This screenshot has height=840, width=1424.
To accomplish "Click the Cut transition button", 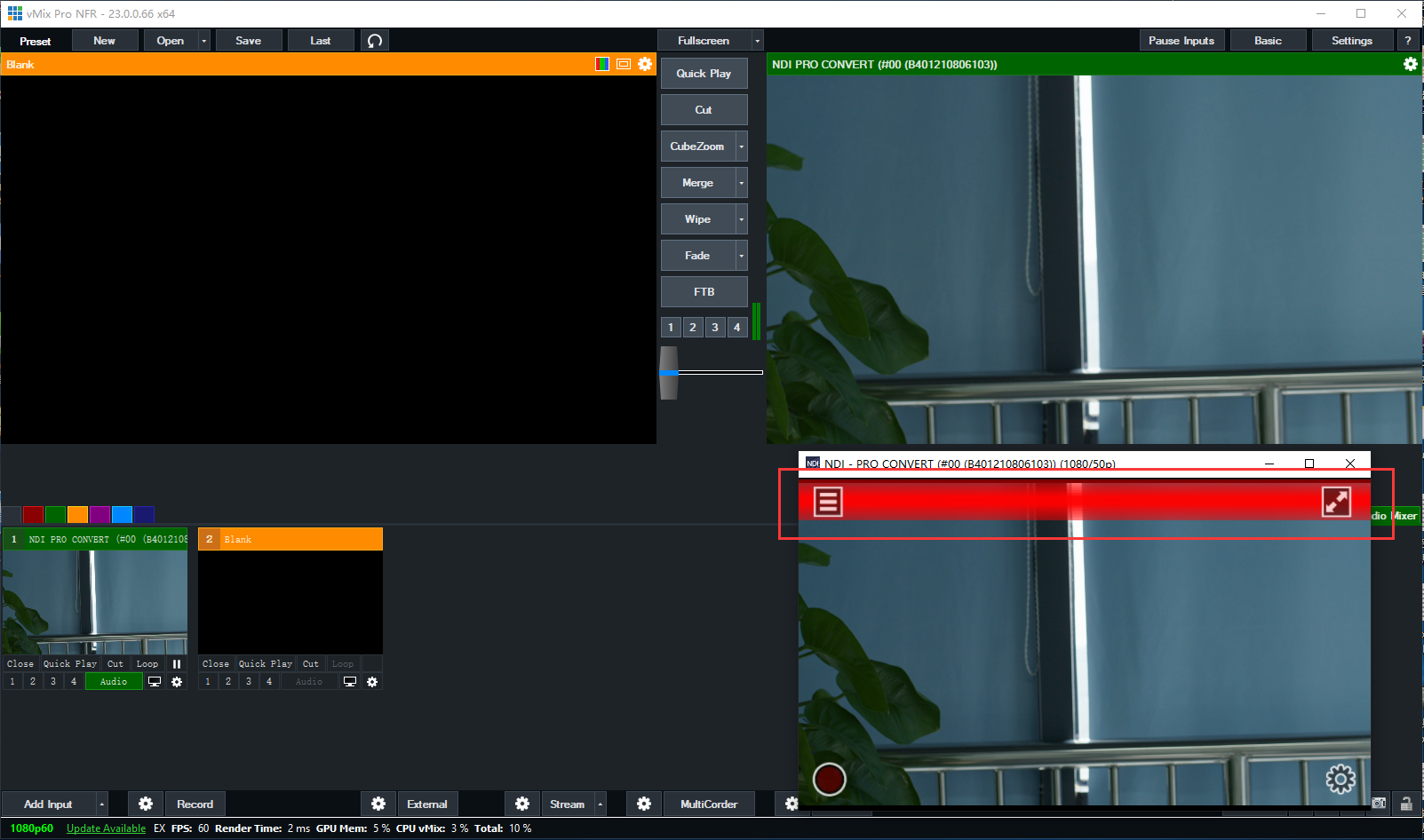I will (x=704, y=110).
